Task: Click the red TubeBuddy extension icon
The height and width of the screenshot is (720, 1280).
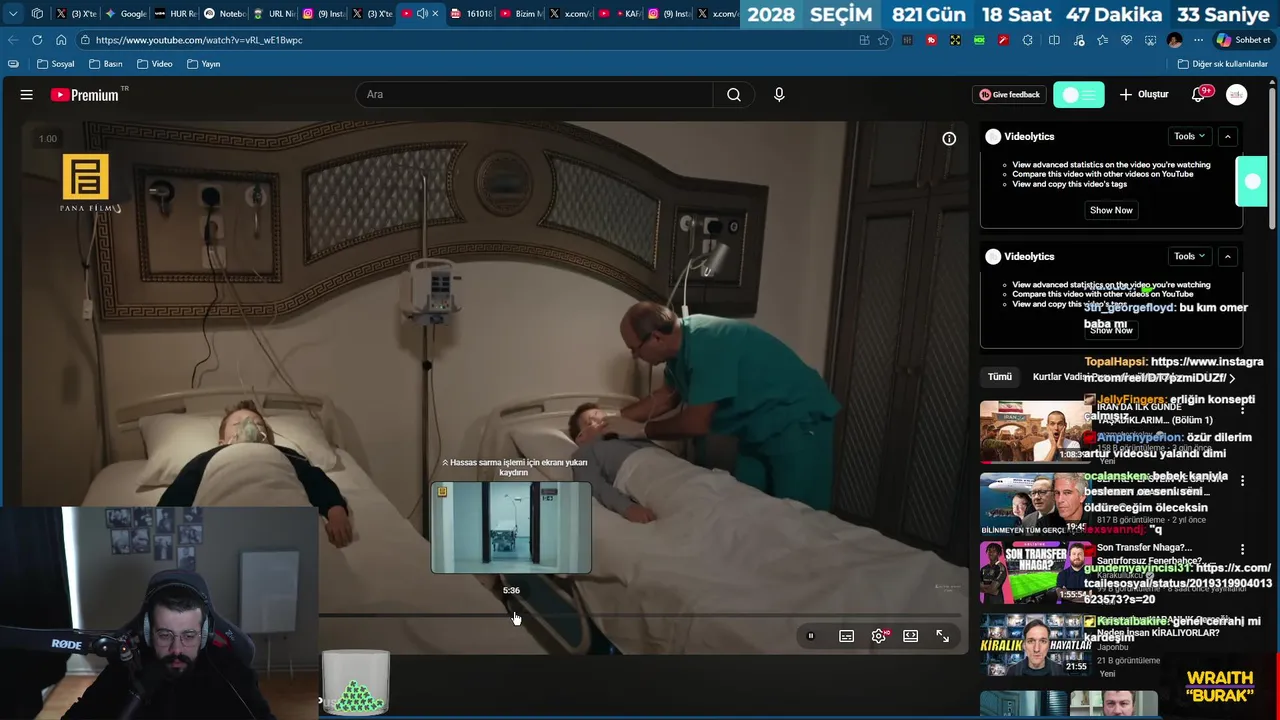Action: [x=931, y=40]
